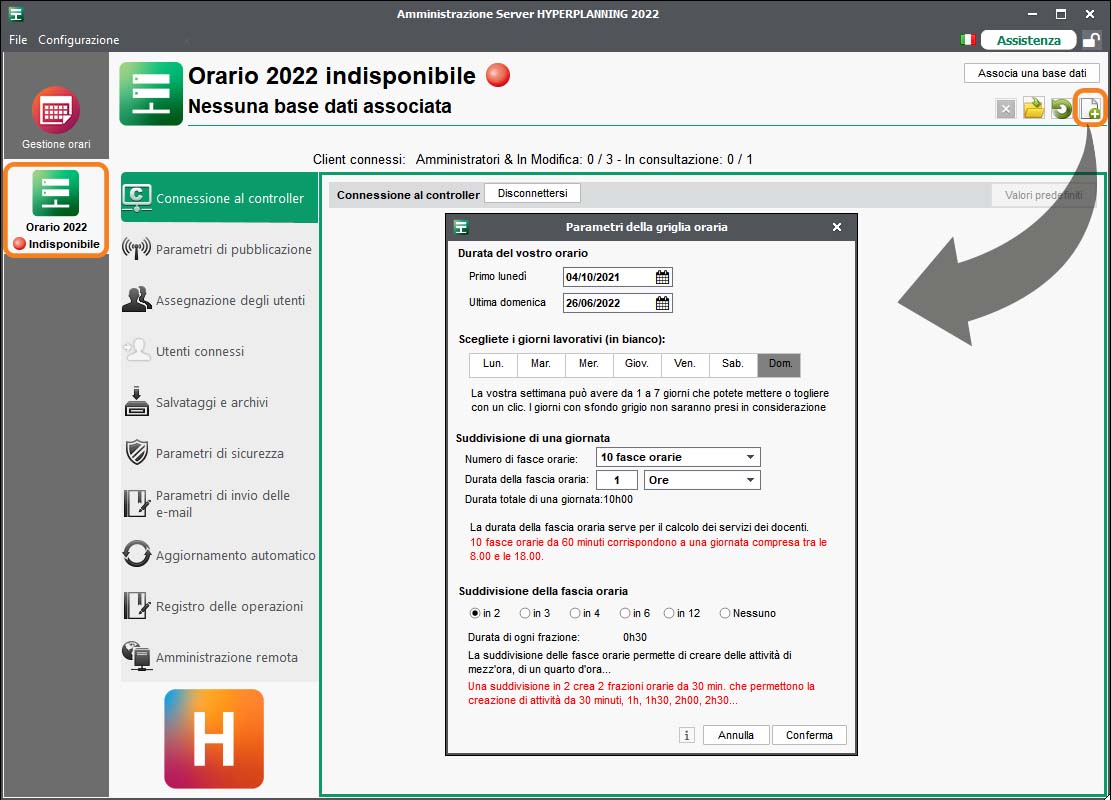Click the new database icon in the toolbar
The height and width of the screenshot is (800, 1111).
point(1090,108)
